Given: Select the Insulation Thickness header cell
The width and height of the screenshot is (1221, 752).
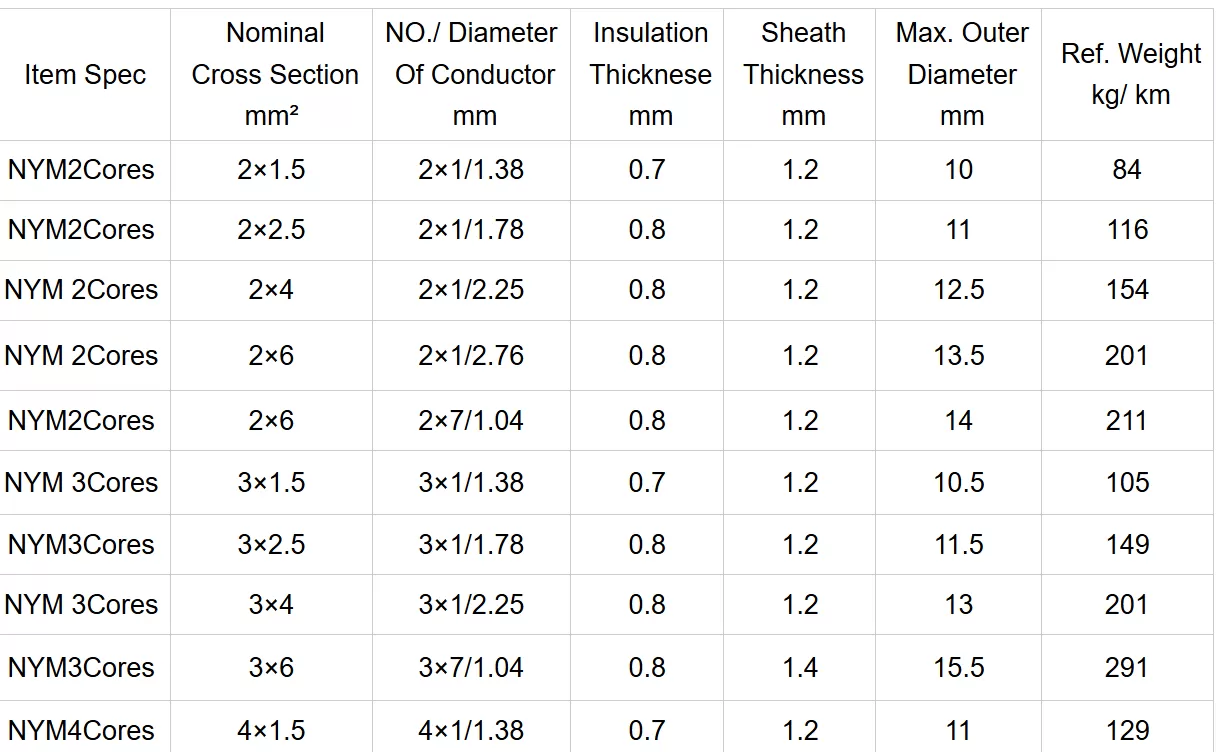Looking at the screenshot, I should [x=650, y=75].
